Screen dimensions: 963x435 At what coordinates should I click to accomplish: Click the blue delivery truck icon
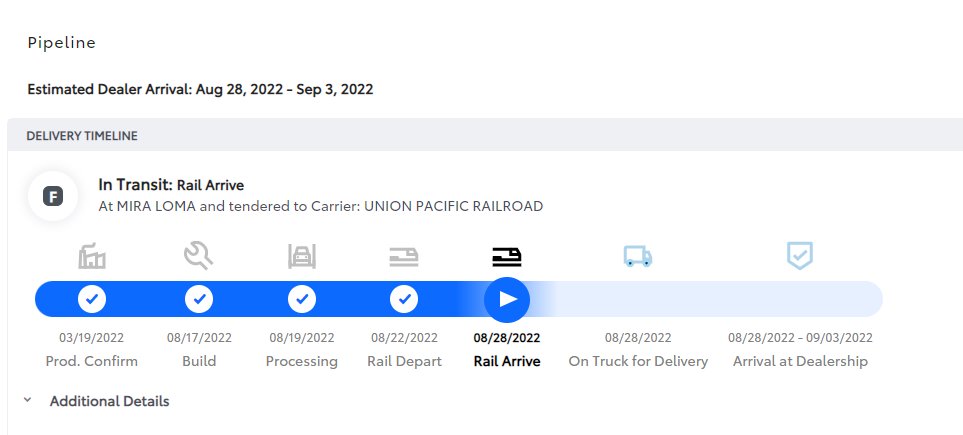pos(638,256)
